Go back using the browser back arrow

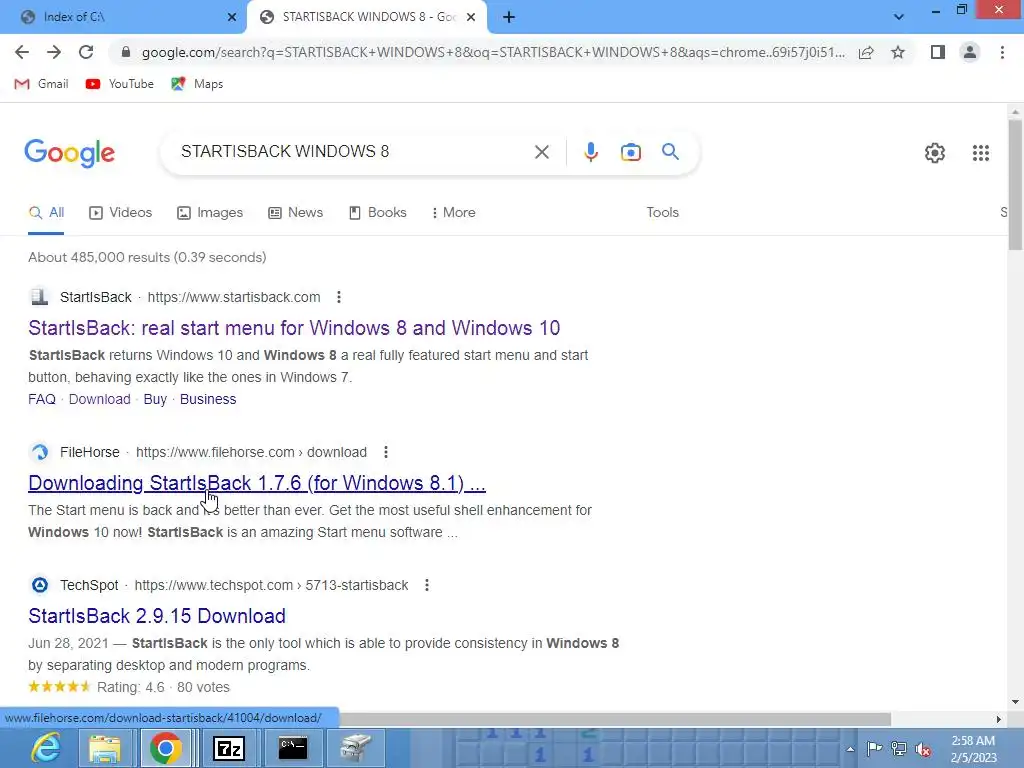(x=22, y=52)
